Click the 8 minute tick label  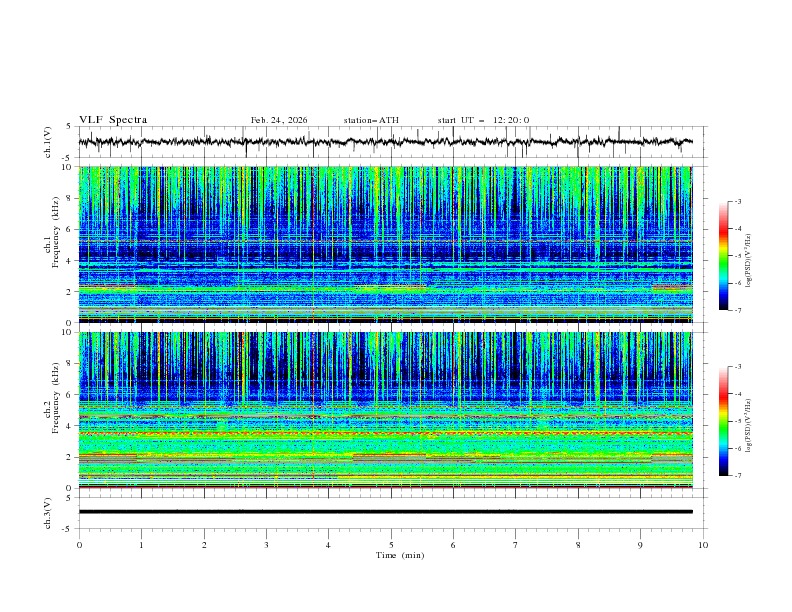[578, 544]
